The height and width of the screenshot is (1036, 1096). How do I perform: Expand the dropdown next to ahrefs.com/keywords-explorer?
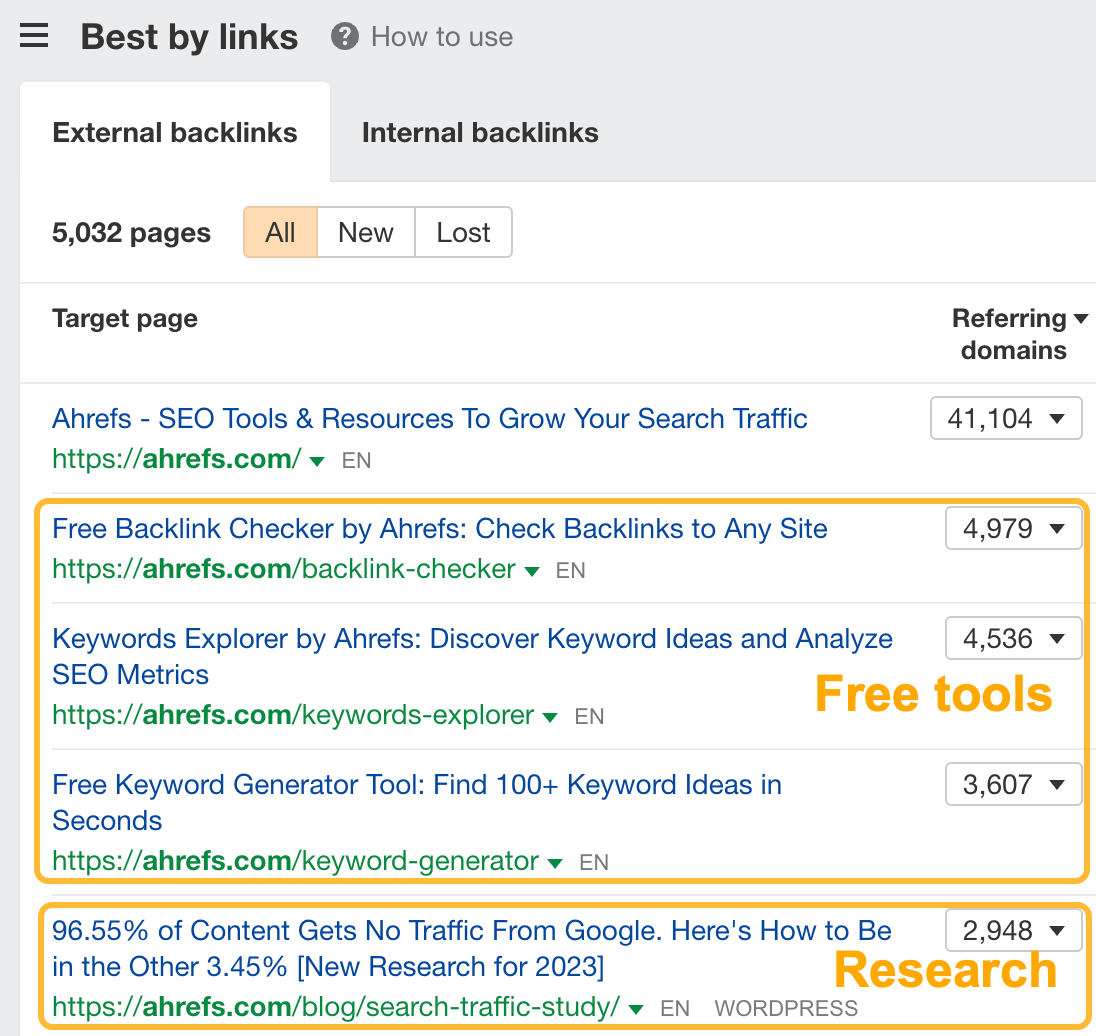pyautogui.click(x=549, y=716)
